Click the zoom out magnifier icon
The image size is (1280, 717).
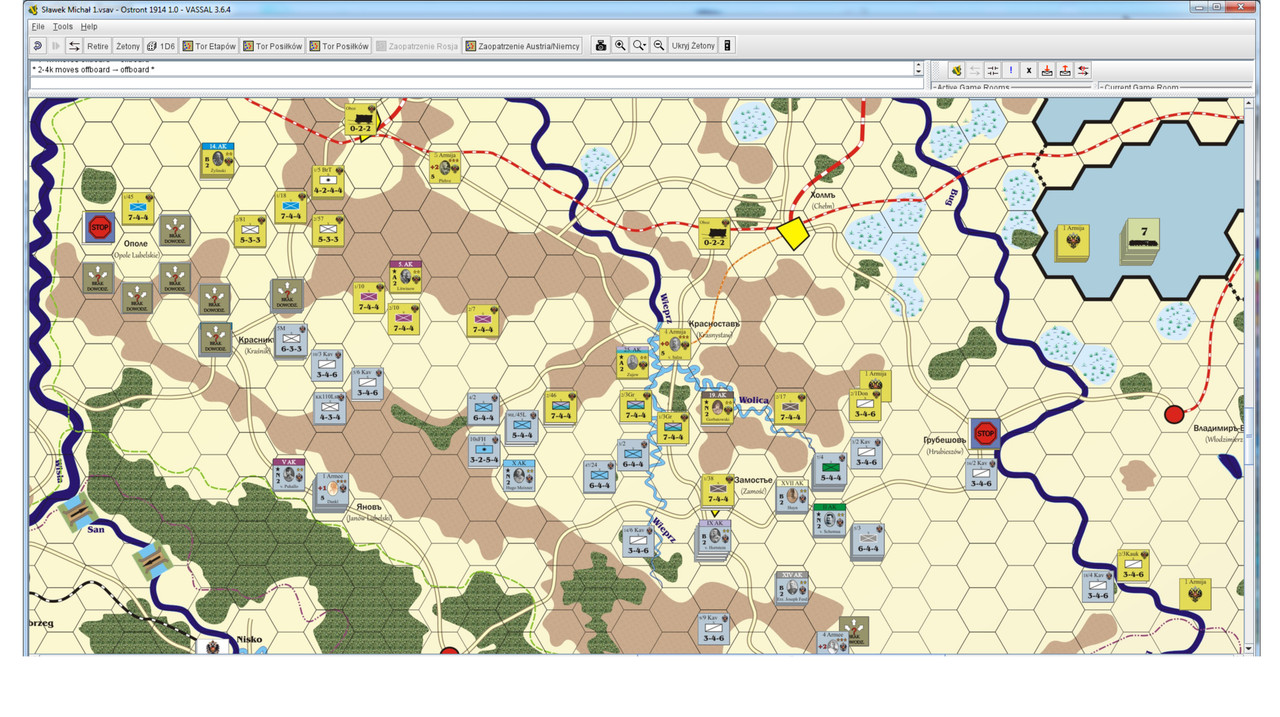(659, 46)
